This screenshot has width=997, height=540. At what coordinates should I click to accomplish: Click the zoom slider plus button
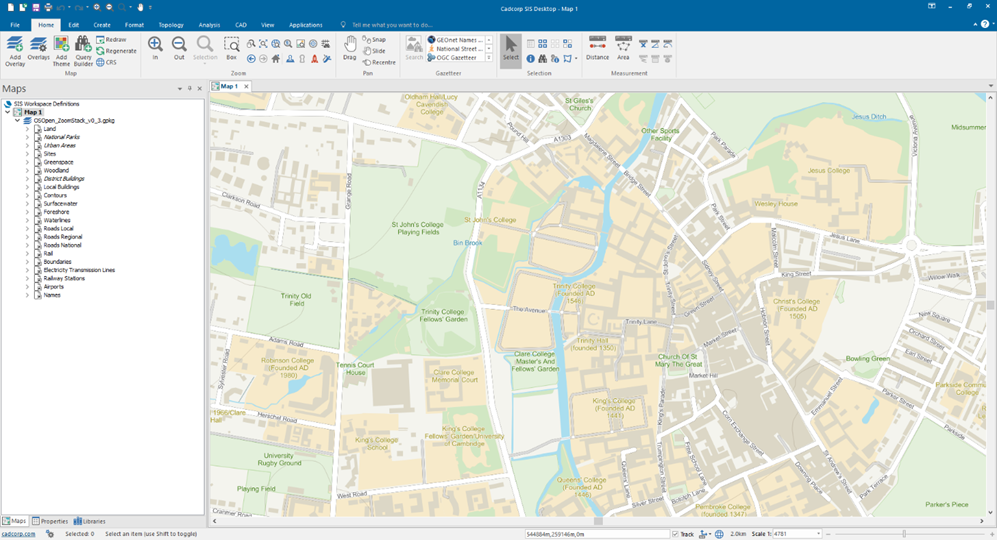pos(992,534)
